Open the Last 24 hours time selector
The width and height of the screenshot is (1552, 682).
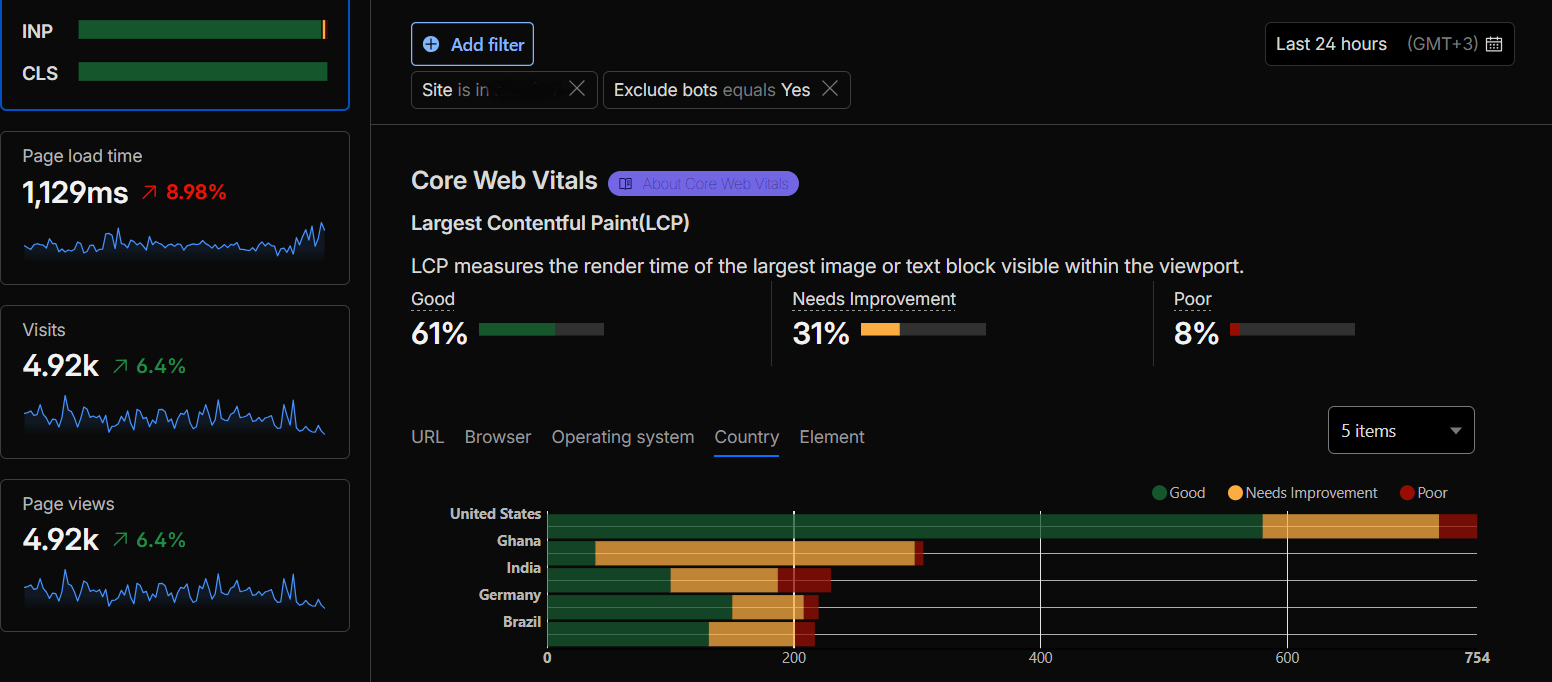(1390, 44)
